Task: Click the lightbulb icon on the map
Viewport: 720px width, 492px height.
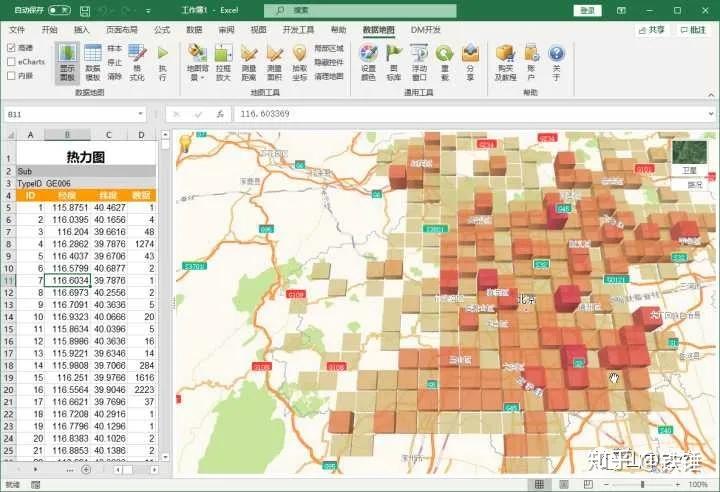Action: [x=185, y=142]
